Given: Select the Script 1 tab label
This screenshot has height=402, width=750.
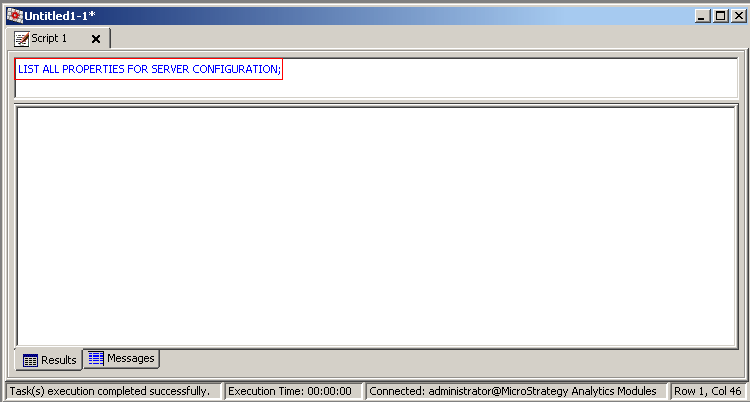Looking at the screenshot, I should pyautogui.click(x=51, y=38).
